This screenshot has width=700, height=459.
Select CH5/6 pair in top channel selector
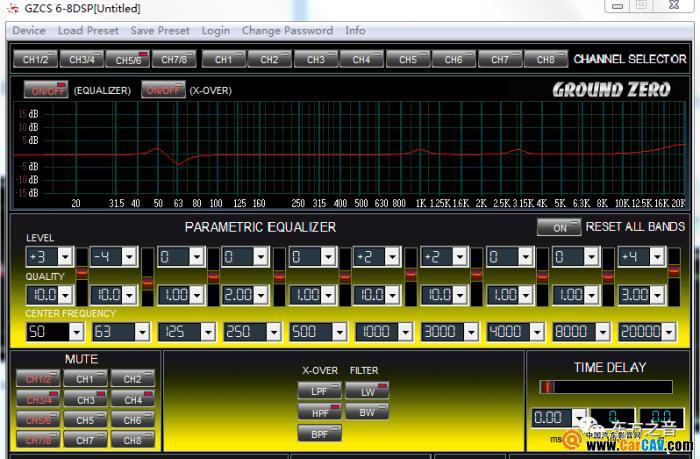click(127, 59)
